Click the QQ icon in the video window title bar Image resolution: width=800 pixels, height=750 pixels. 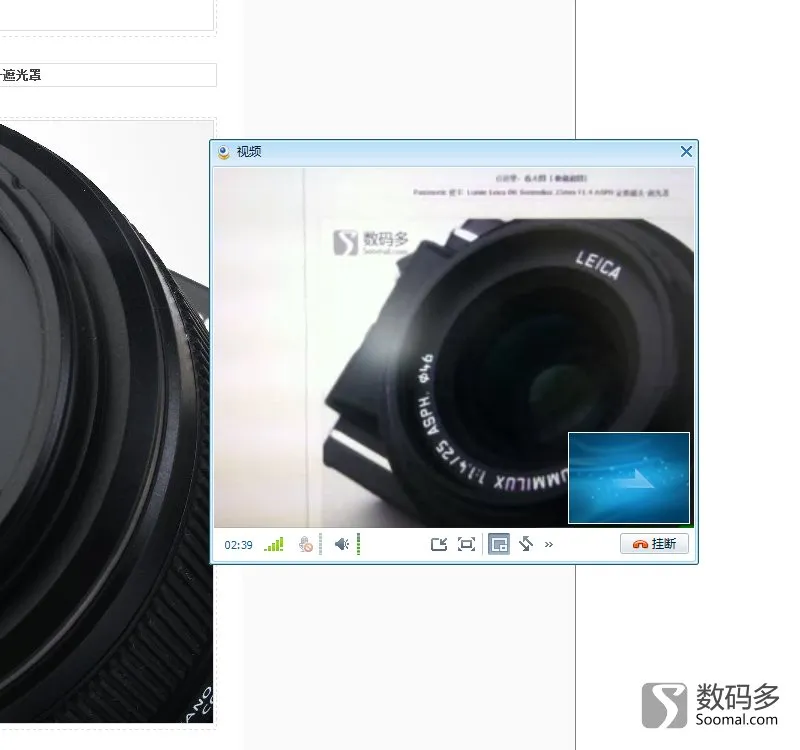(x=223, y=152)
